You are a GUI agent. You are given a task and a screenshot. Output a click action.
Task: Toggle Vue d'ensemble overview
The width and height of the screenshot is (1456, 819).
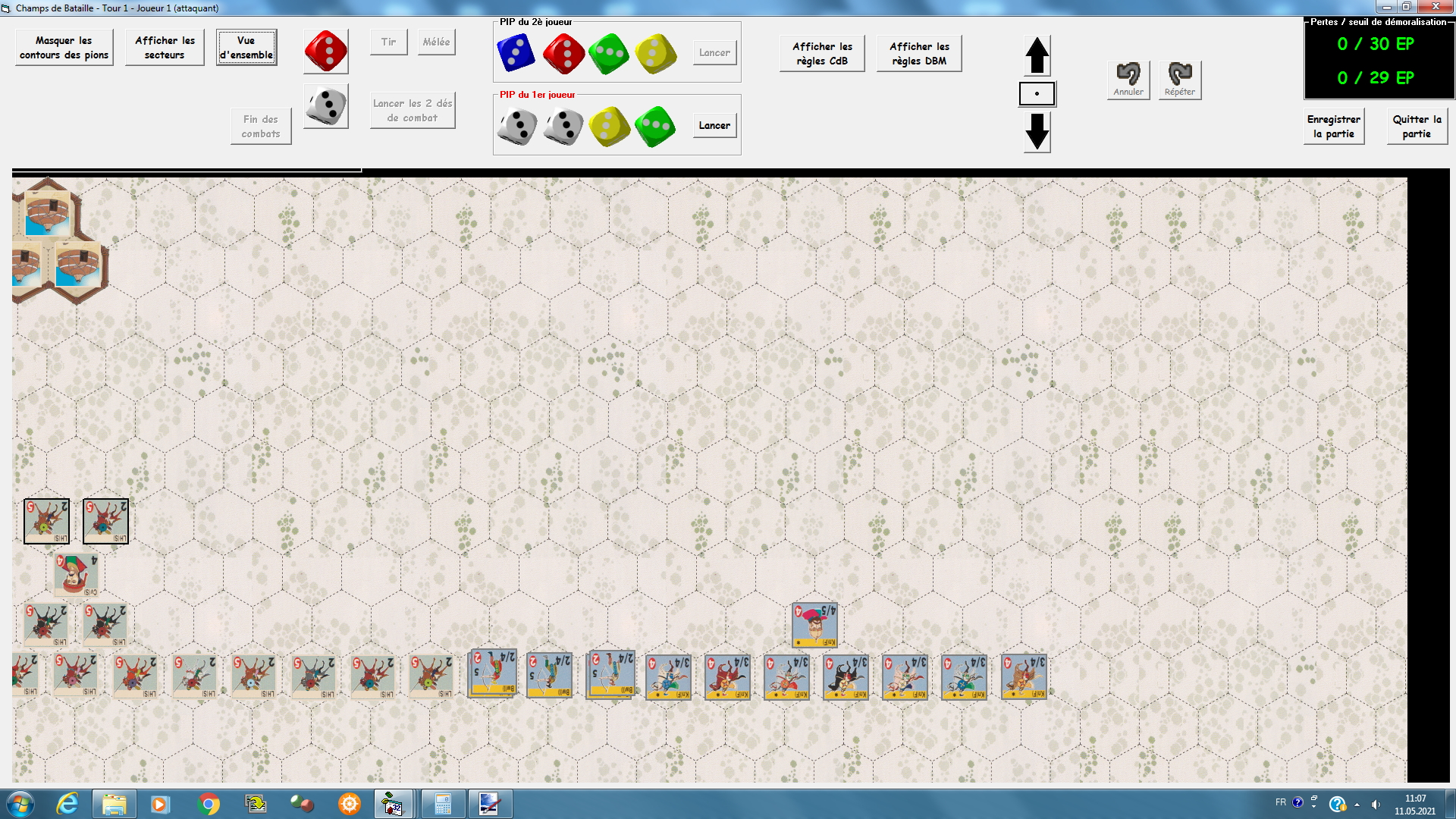pyautogui.click(x=246, y=47)
